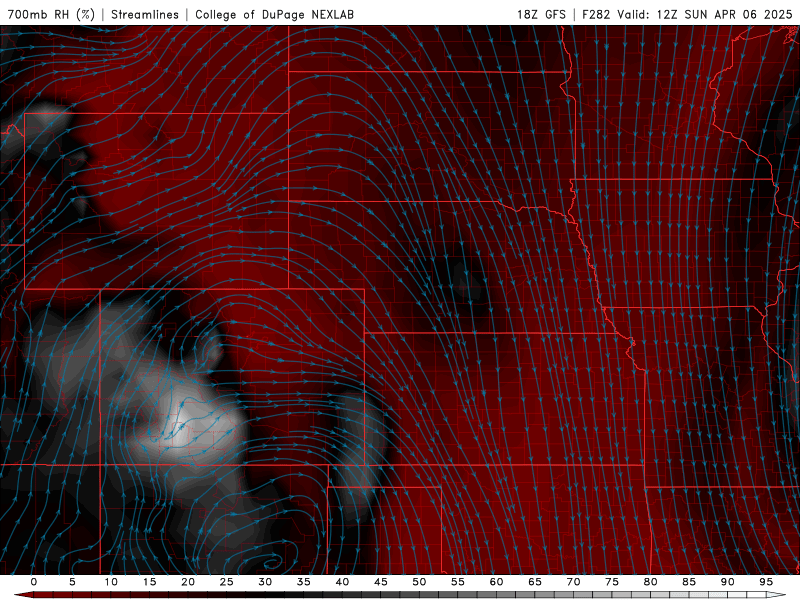Click the '80' tick label on color scale
The height and width of the screenshot is (600, 800).
pos(650,582)
